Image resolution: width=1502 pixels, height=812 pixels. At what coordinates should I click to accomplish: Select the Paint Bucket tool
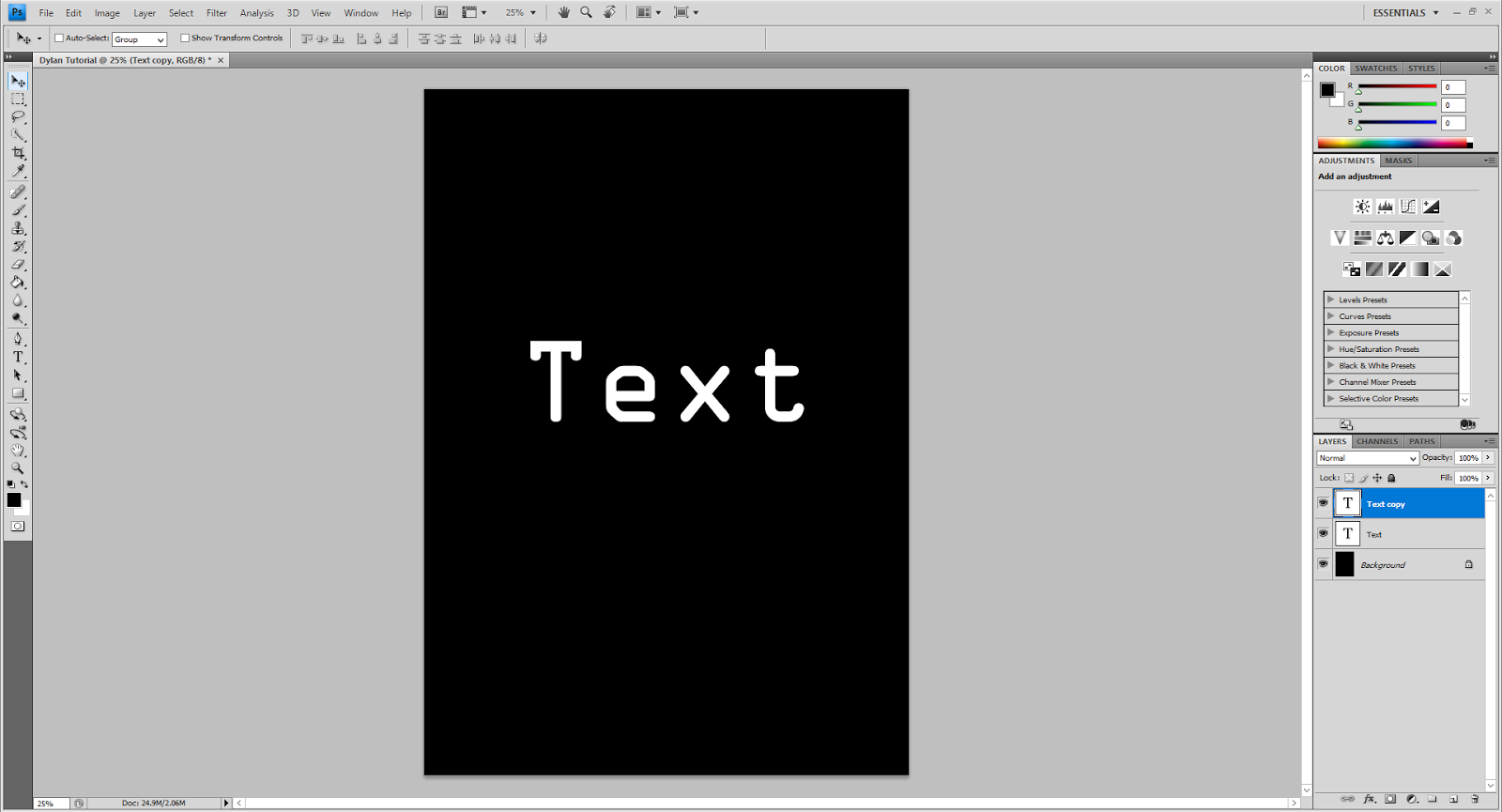point(18,283)
